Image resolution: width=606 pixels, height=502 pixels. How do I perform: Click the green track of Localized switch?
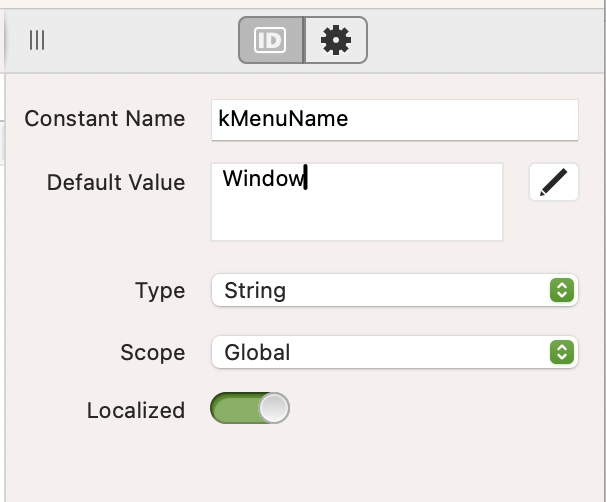[x=235, y=408]
